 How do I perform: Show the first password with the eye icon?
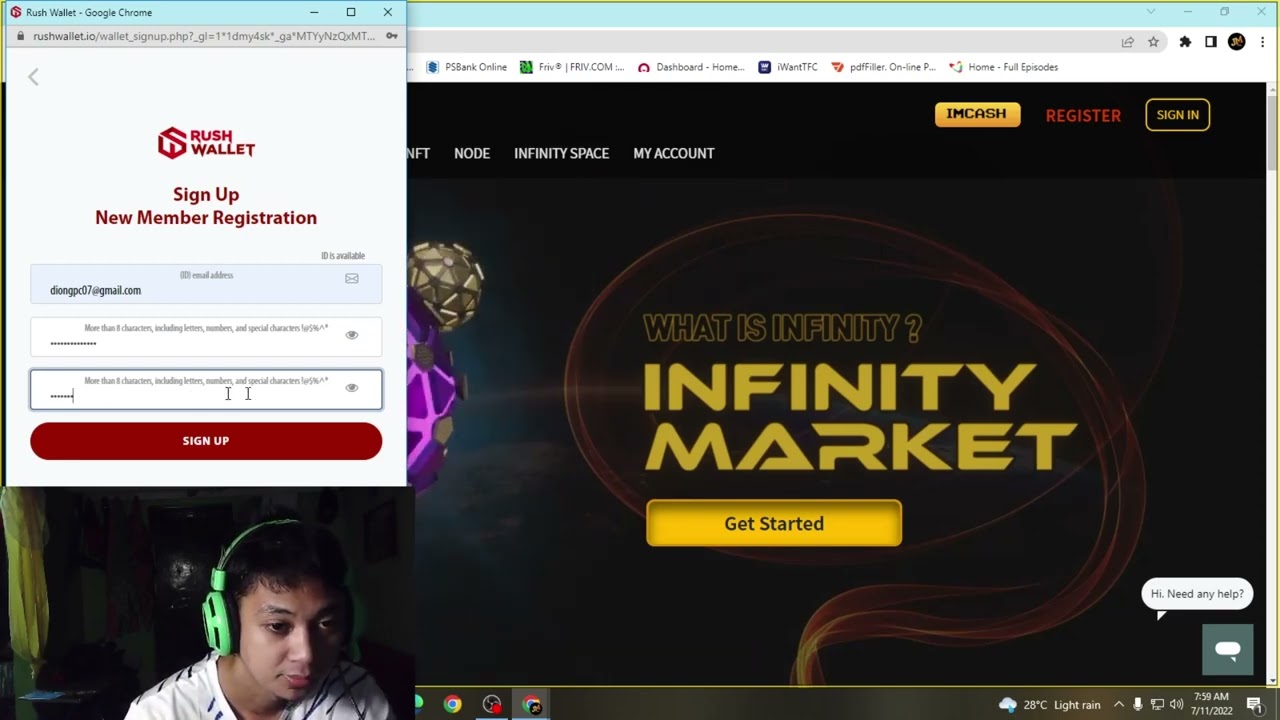coord(352,335)
